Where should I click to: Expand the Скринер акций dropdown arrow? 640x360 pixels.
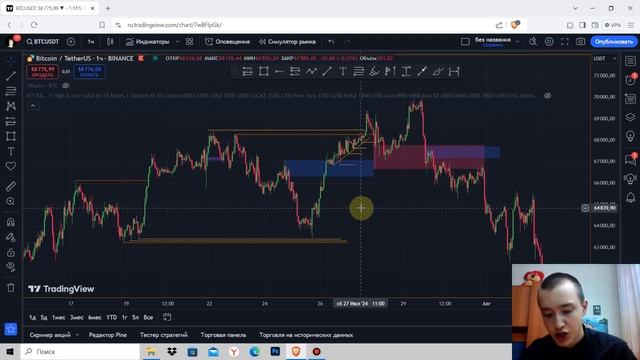[x=77, y=335]
